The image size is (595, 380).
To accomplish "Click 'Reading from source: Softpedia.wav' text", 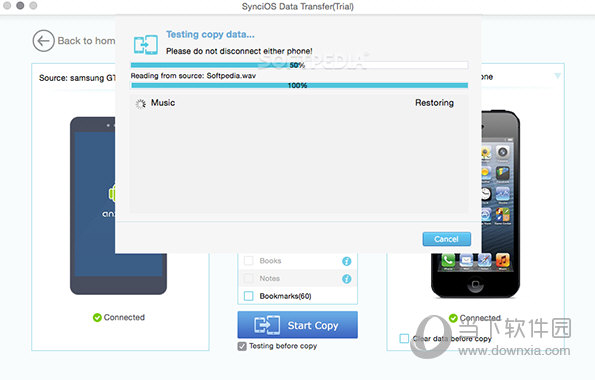I will (193, 76).
